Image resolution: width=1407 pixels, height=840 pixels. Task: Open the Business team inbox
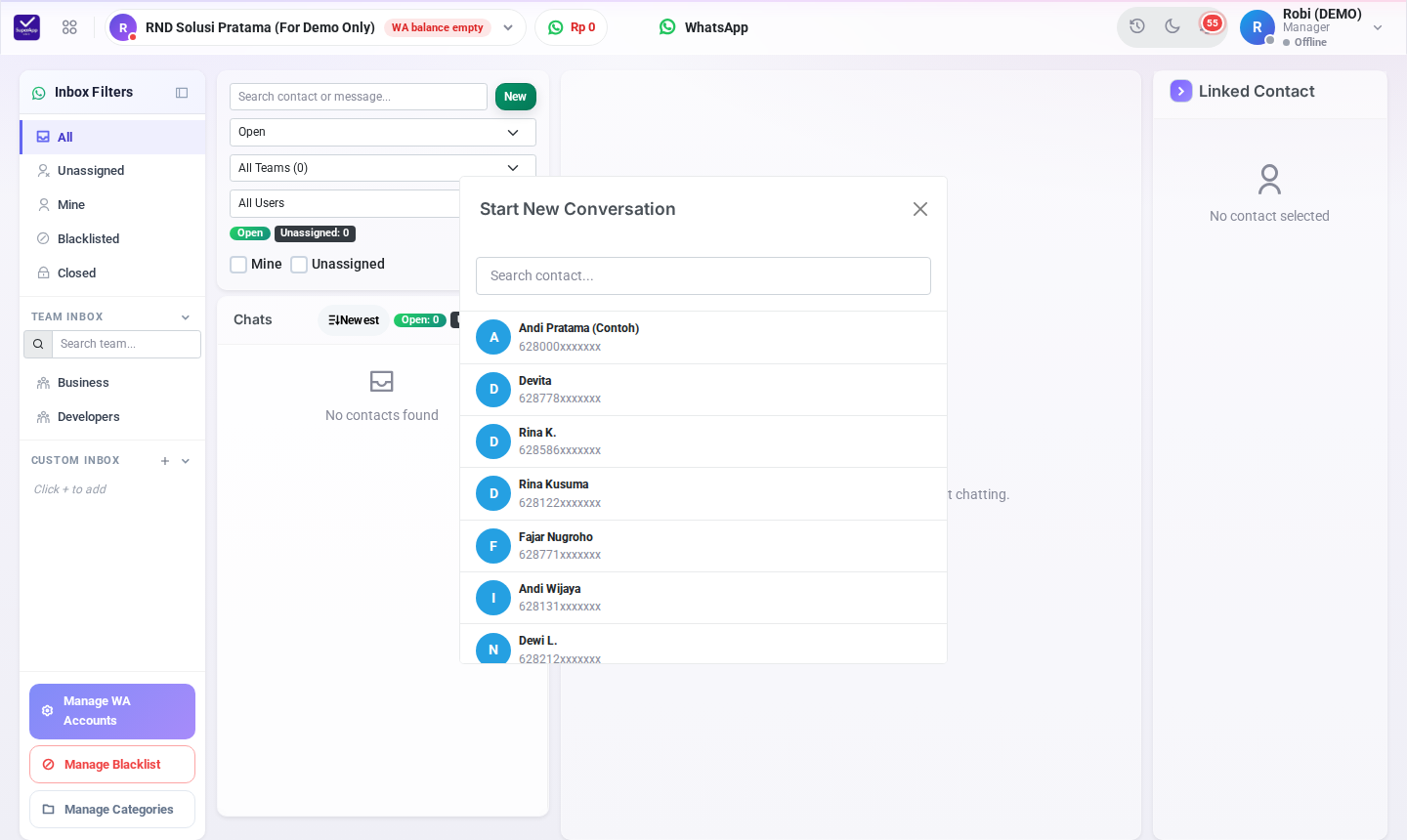click(112, 383)
